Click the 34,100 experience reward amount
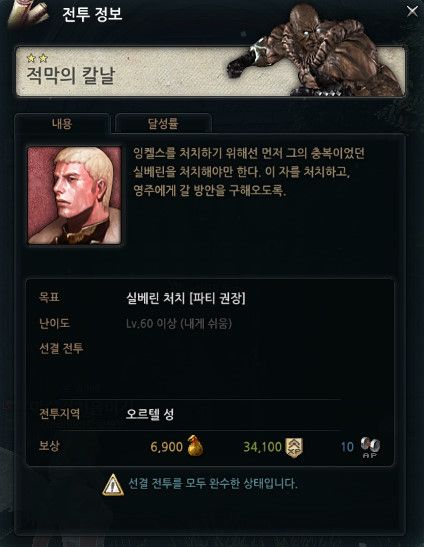This screenshot has width=424, height=547. (262, 447)
